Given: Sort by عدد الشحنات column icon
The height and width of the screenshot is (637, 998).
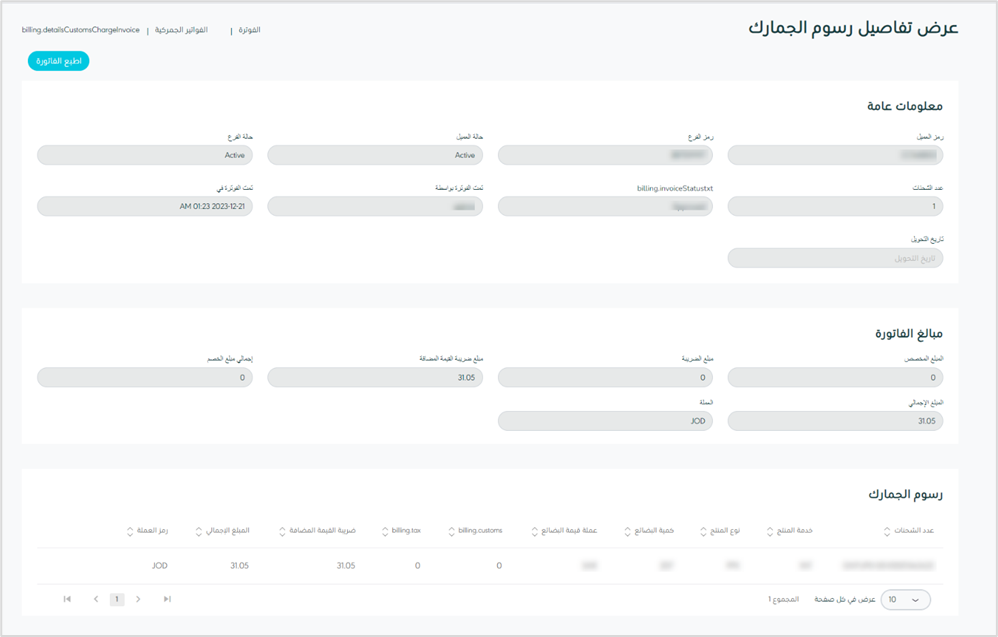Looking at the screenshot, I should tap(888, 531).
